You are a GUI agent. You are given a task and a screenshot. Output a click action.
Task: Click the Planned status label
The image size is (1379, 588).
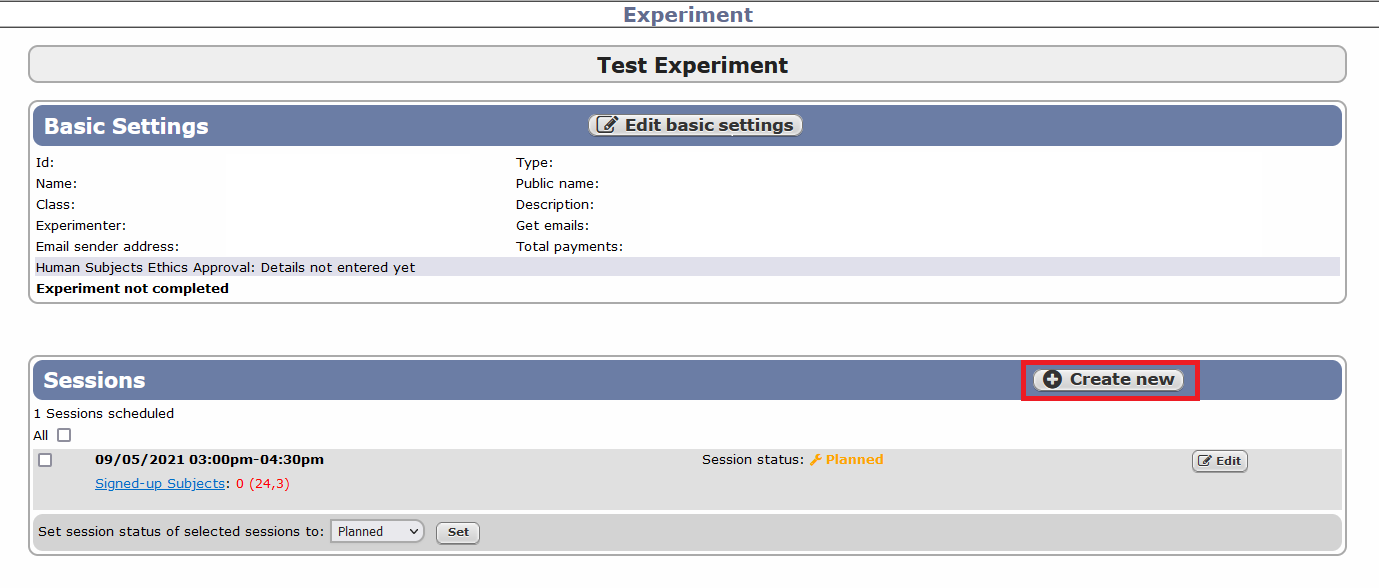click(x=855, y=459)
